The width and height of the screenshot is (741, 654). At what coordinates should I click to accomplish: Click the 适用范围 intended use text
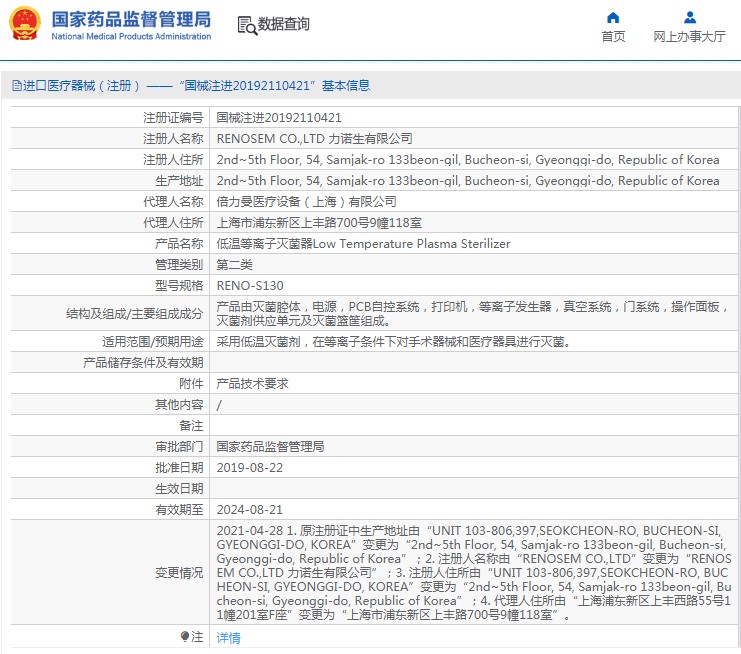click(x=393, y=342)
